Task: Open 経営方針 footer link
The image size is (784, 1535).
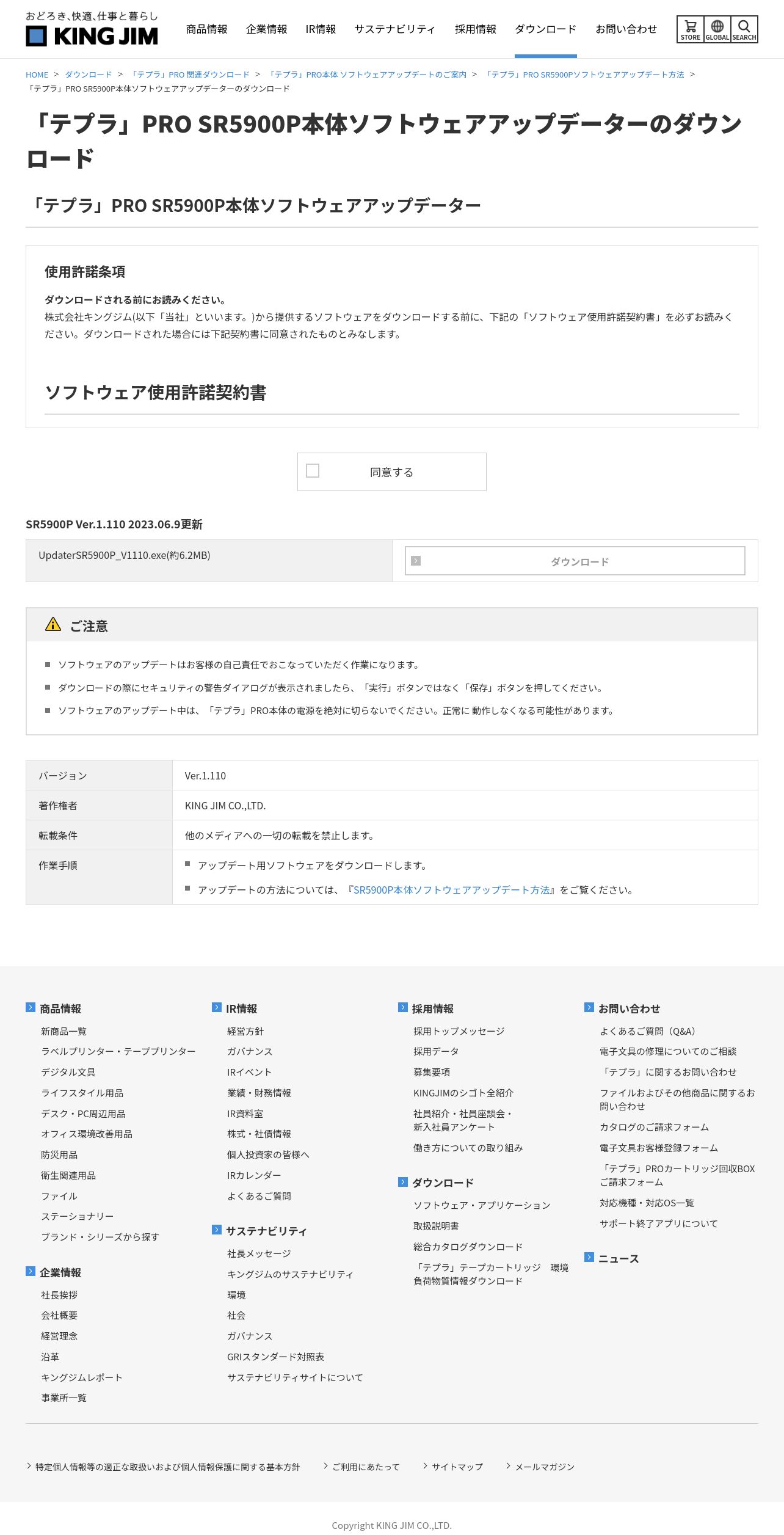Action: [x=245, y=1031]
